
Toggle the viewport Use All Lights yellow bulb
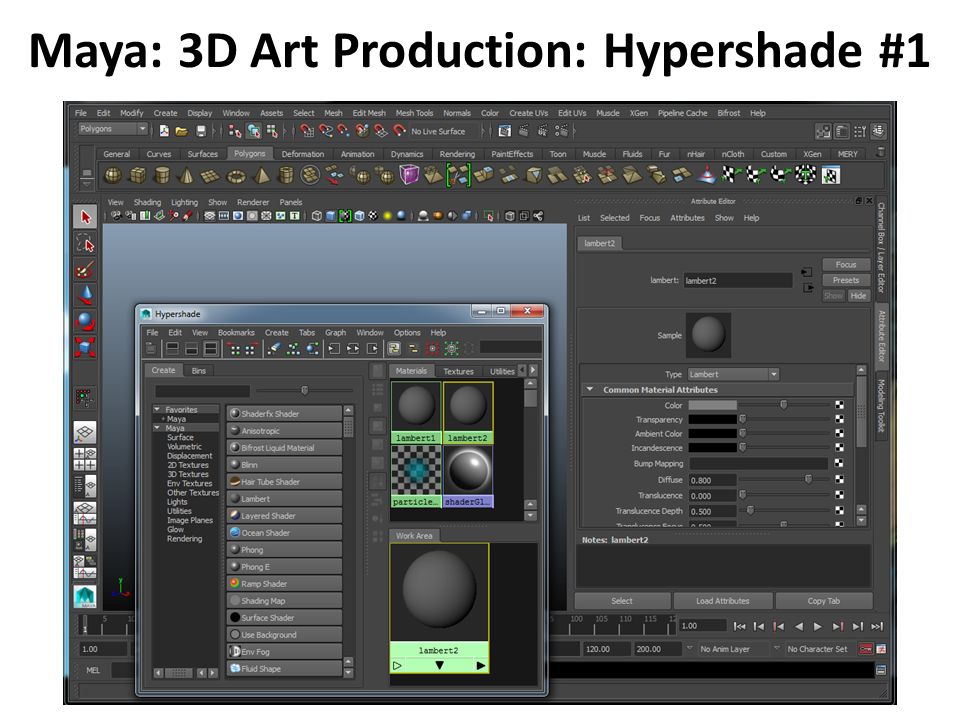388,216
